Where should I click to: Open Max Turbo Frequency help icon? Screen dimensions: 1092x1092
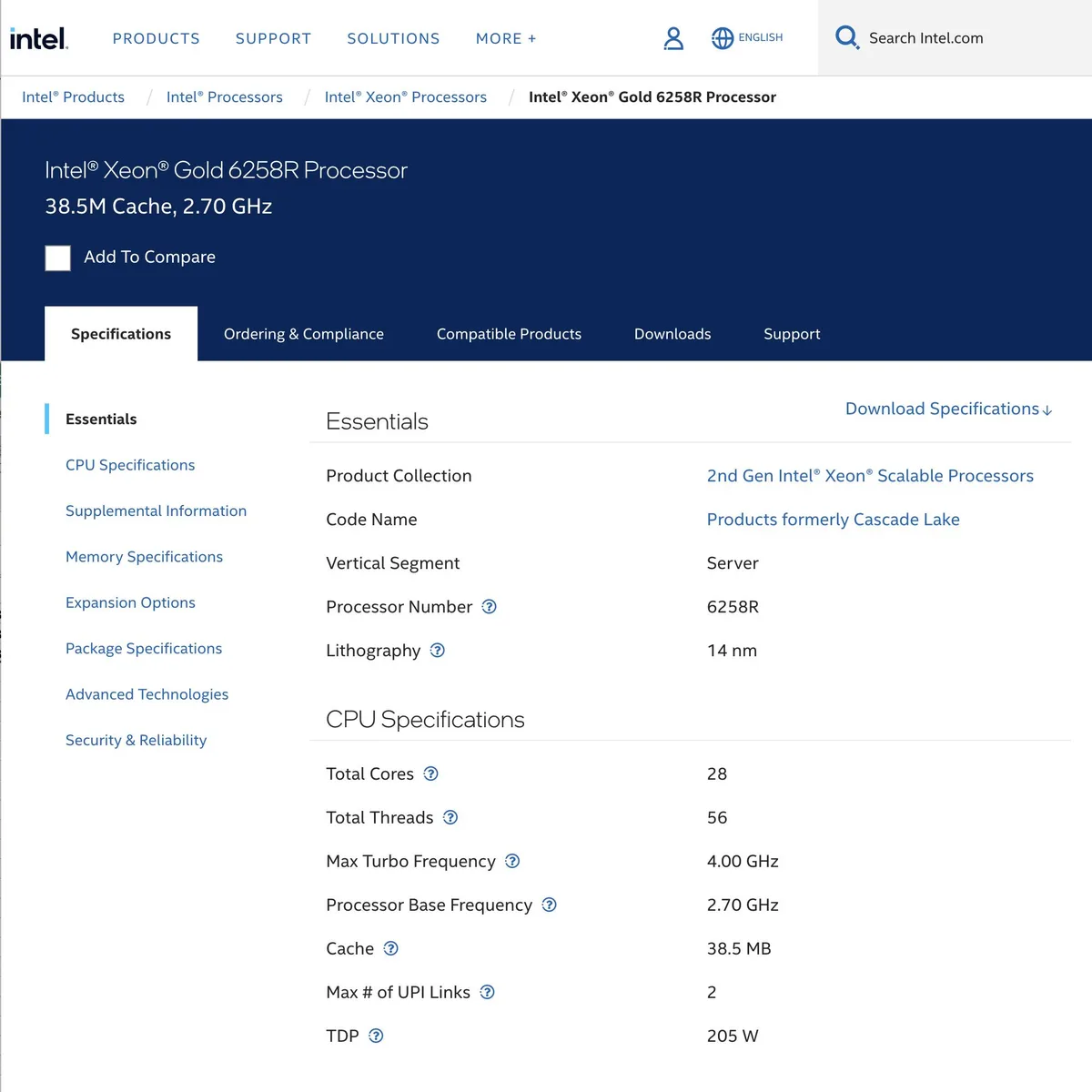coord(512,861)
